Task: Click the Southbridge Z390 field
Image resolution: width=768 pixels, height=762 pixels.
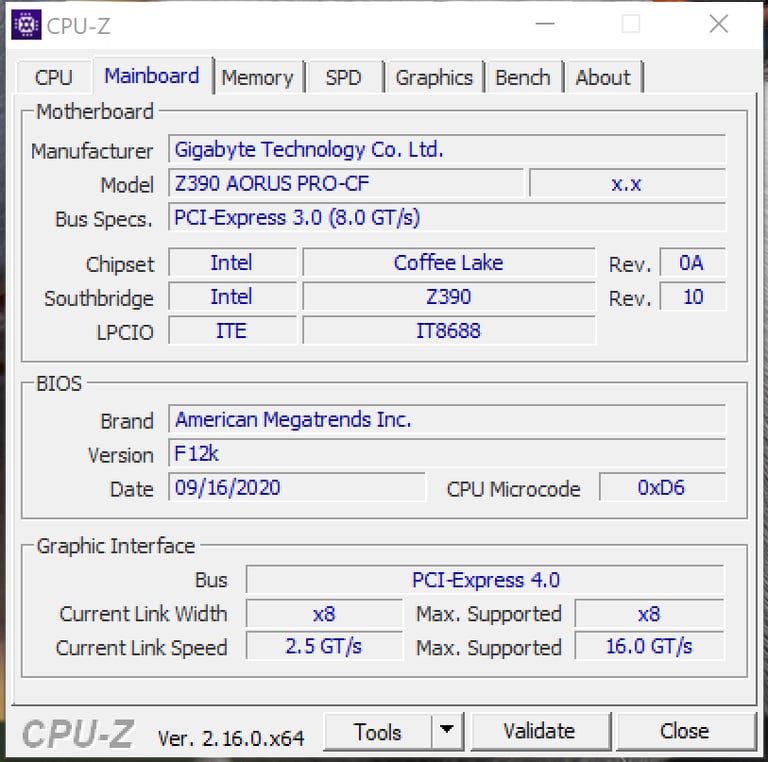Action: pyautogui.click(x=449, y=296)
